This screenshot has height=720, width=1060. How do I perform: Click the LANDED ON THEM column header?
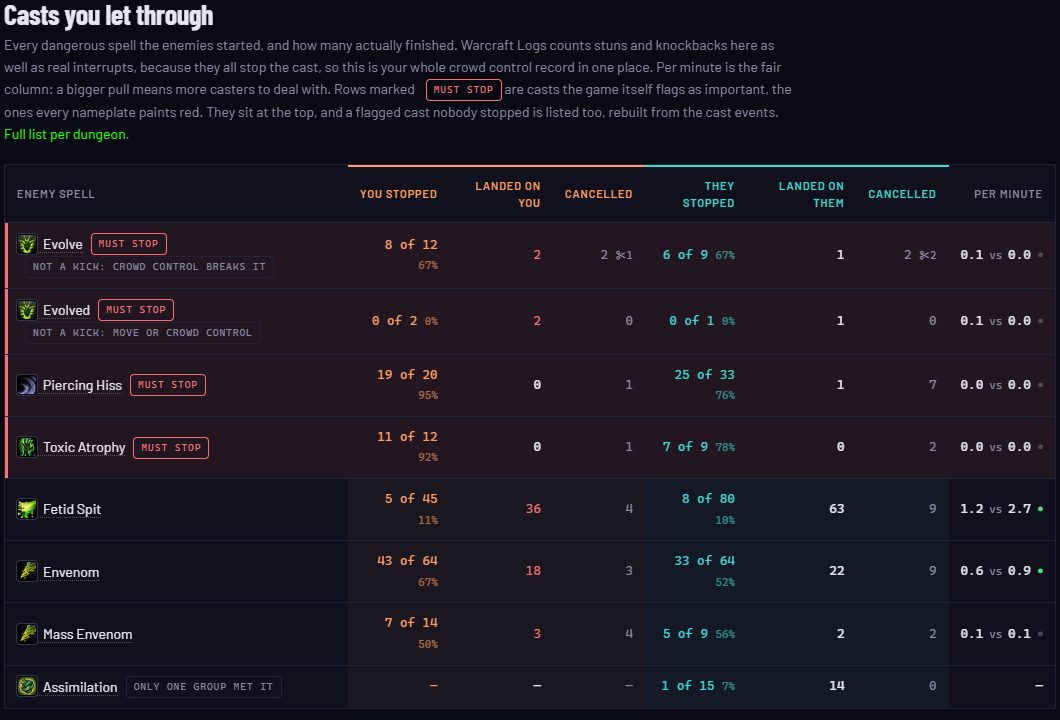click(811, 194)
